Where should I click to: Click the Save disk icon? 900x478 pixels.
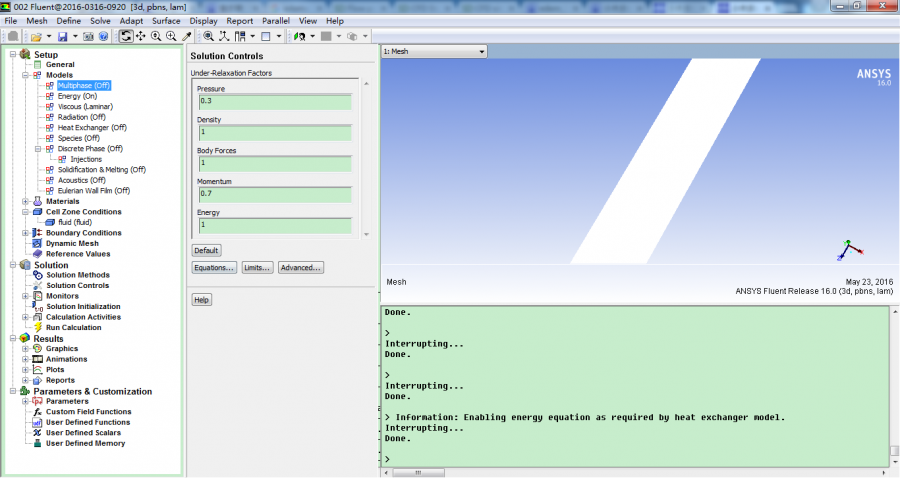(x=63, y=36)
